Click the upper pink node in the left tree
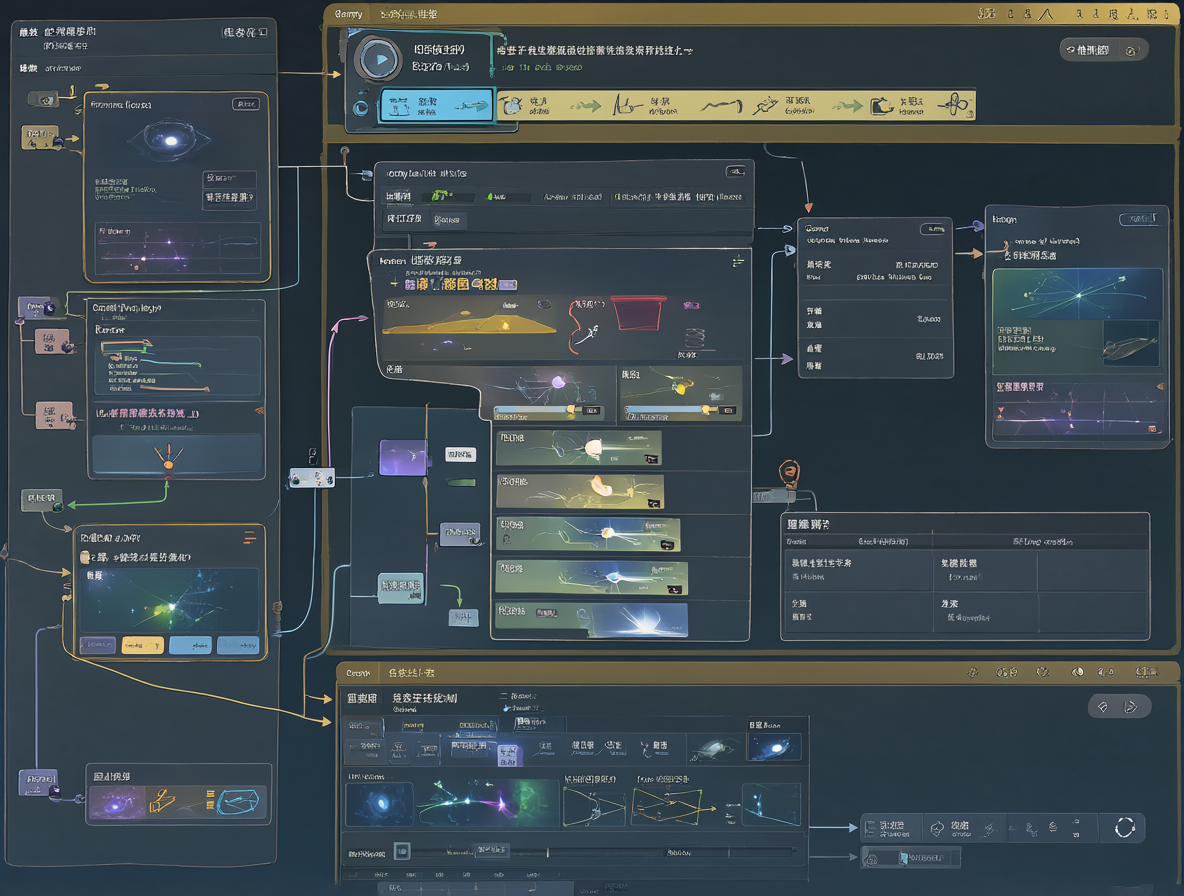 tap(52, 341)
